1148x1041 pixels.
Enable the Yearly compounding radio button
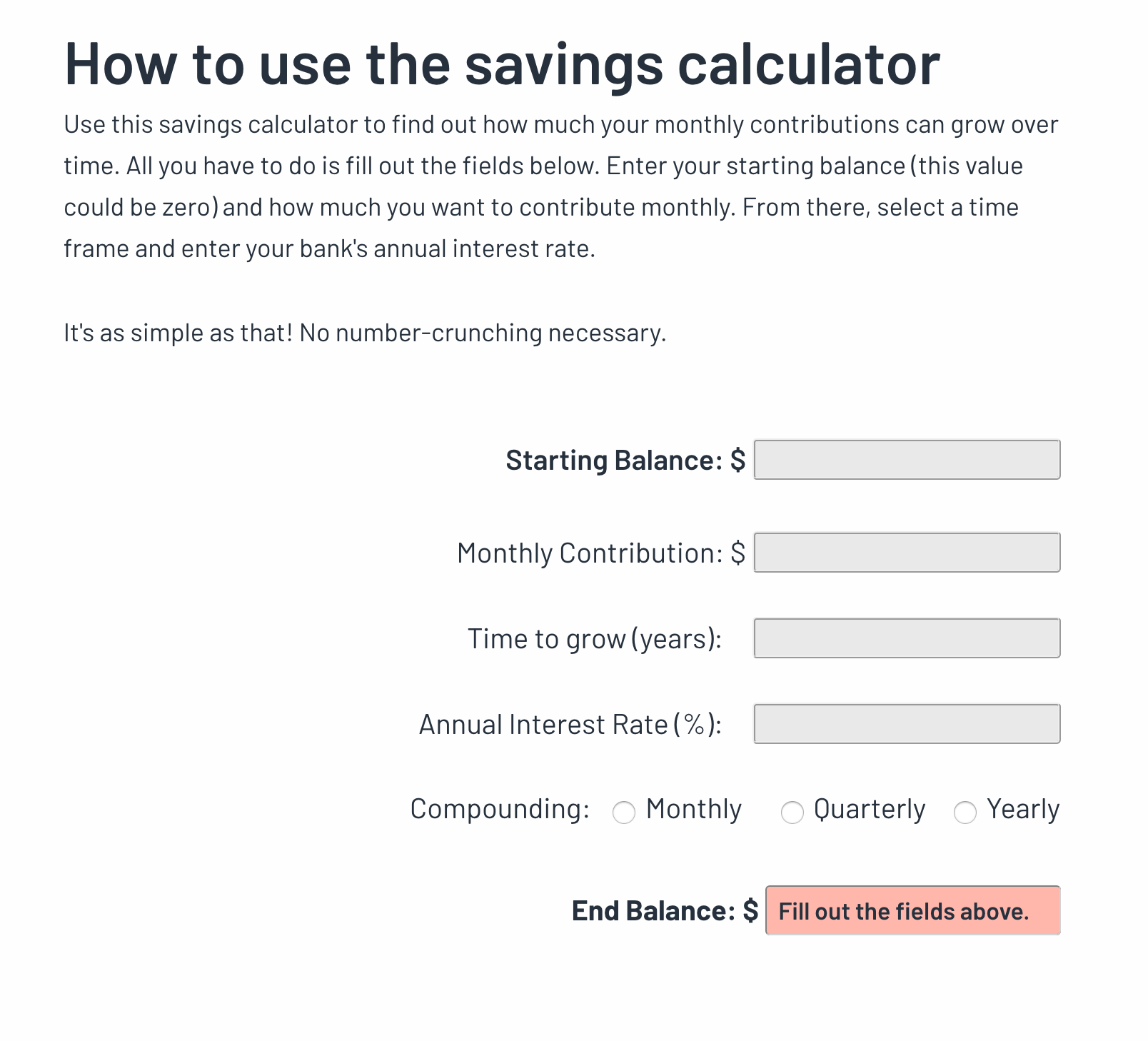pos(965,813)
